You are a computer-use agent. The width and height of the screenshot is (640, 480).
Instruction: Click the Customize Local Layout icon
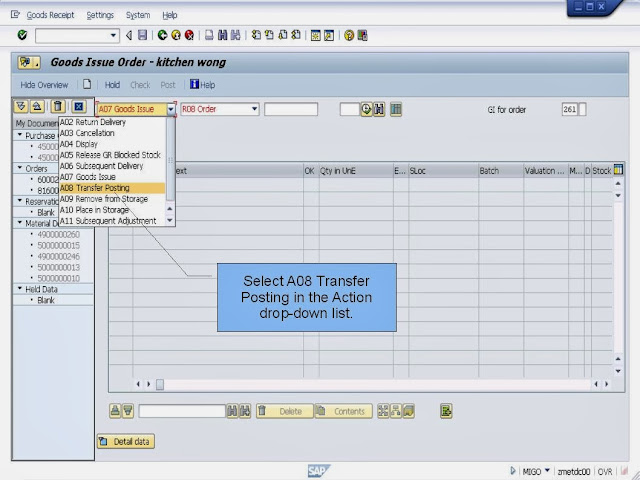(362, 36)
